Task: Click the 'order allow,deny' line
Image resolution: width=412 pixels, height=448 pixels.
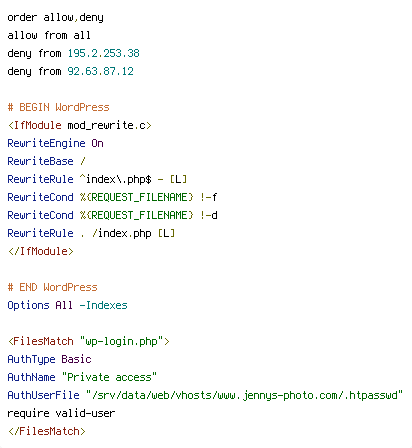Action: coord(55,17)
